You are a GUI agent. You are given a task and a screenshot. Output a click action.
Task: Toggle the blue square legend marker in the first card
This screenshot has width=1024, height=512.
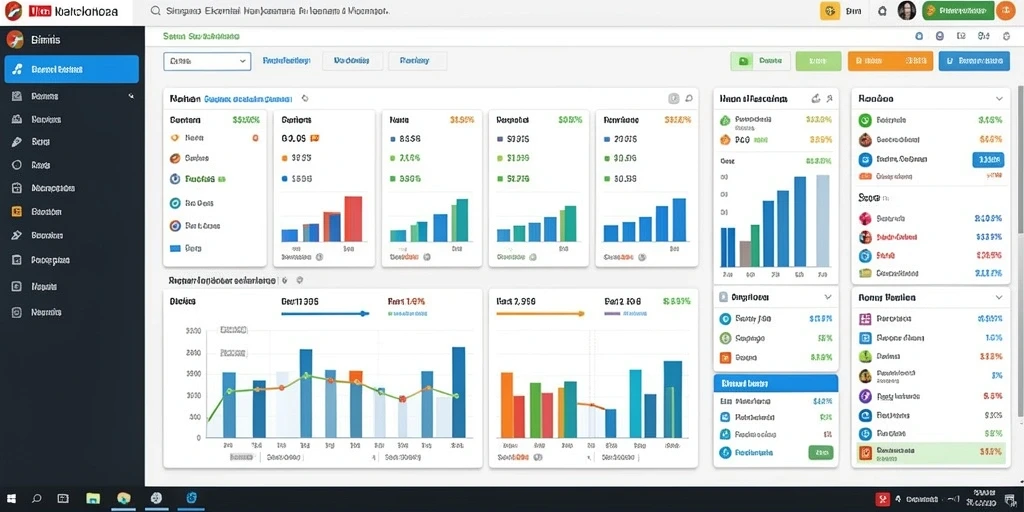(175, 248)
